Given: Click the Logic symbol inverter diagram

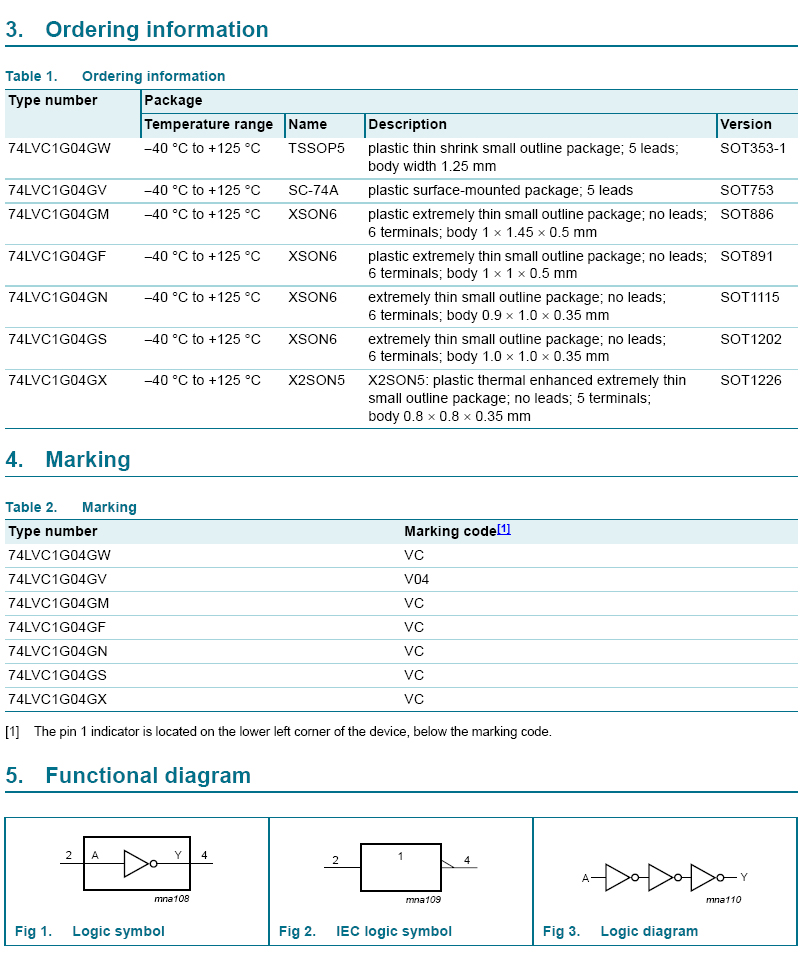Looking at the screenshot, I should click(x=137, y=863).
